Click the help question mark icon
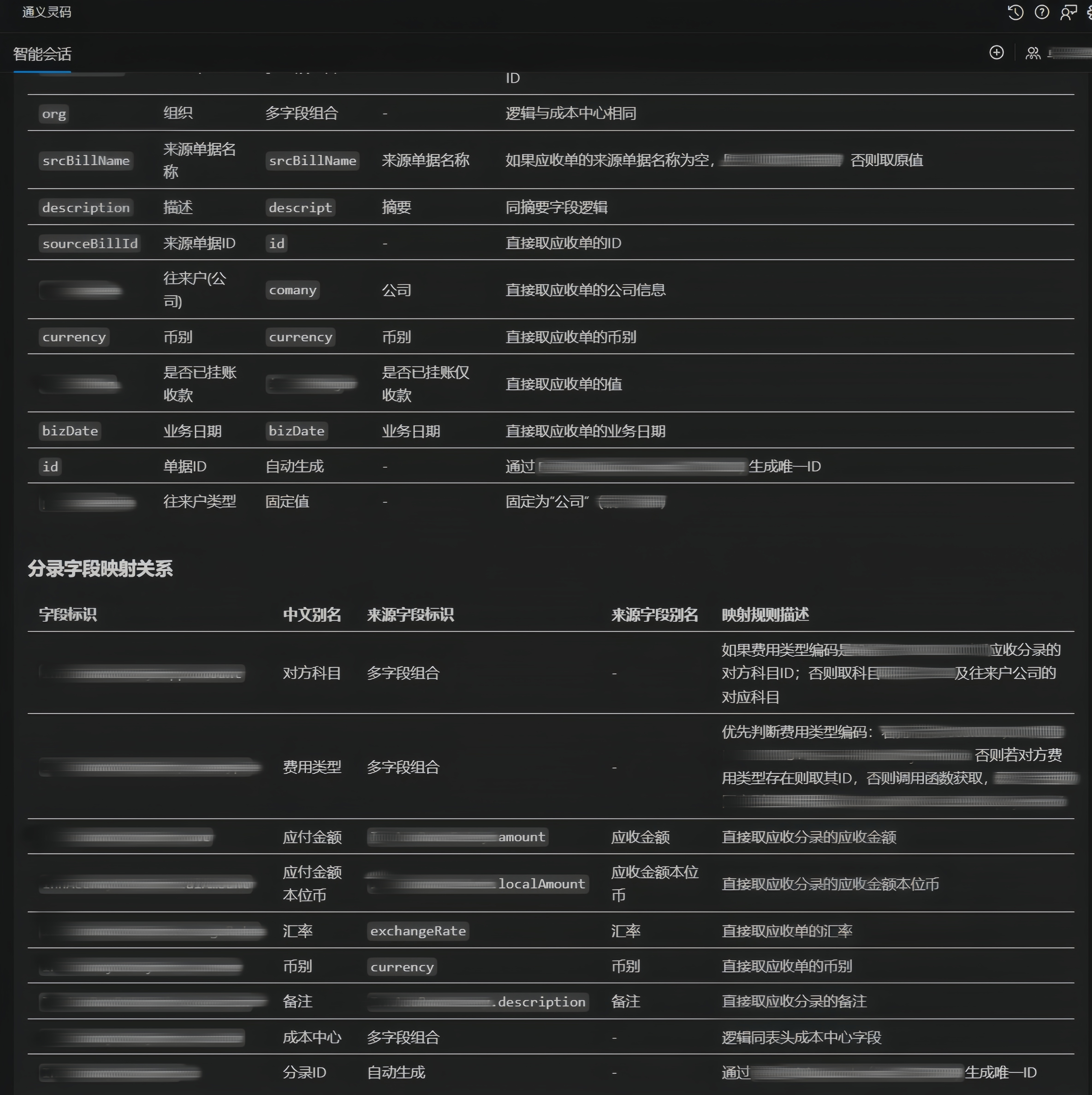The width and height of the screenshot is (1092, 1095). (x=1042, y=12)
